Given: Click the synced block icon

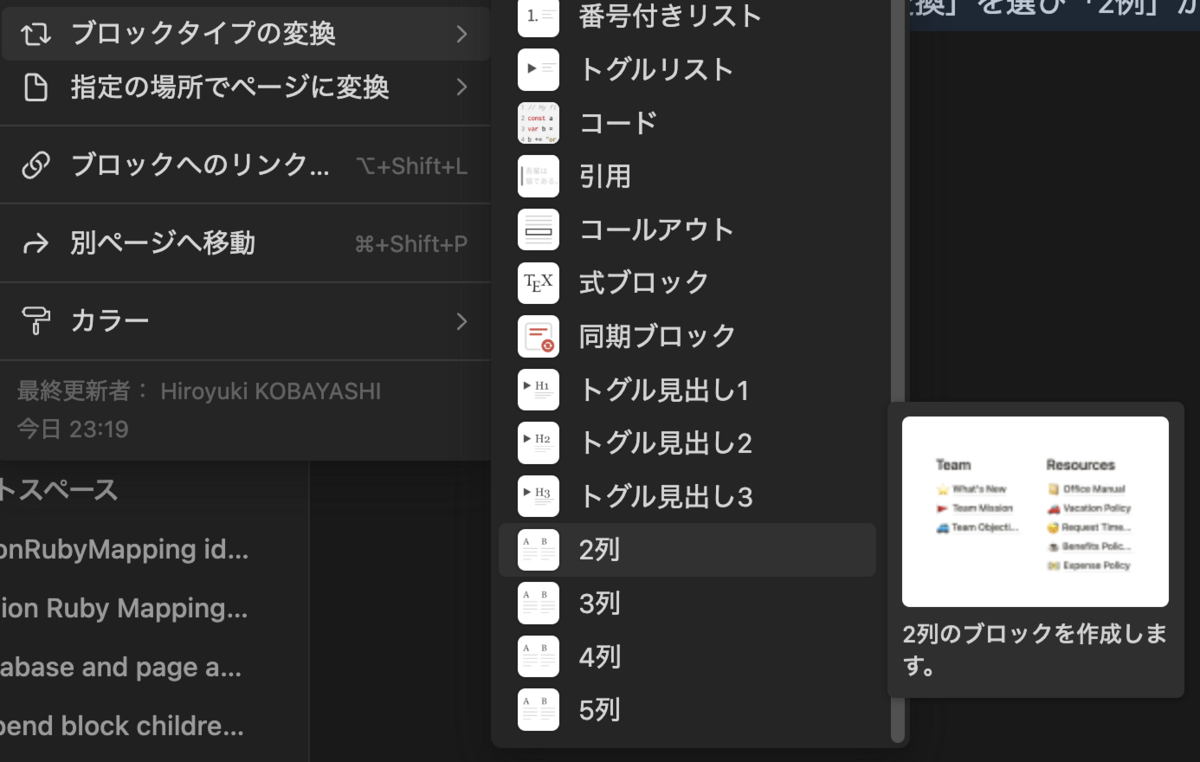Looking at the screenshot, I should (538, 336).
